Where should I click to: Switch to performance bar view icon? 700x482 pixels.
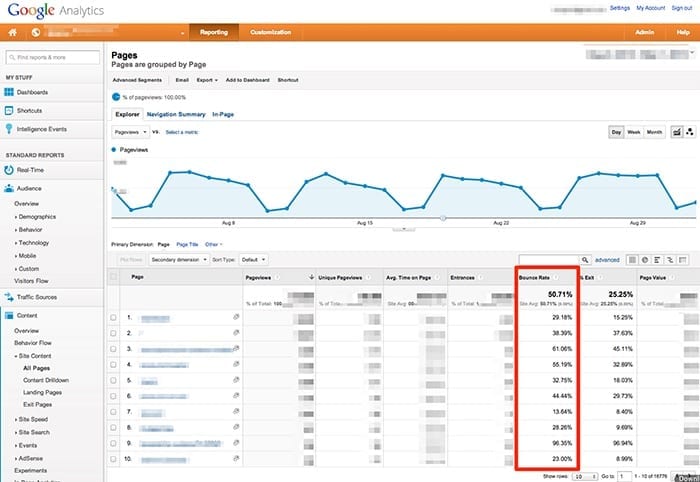pyautogui.click(x=657, y=260)
